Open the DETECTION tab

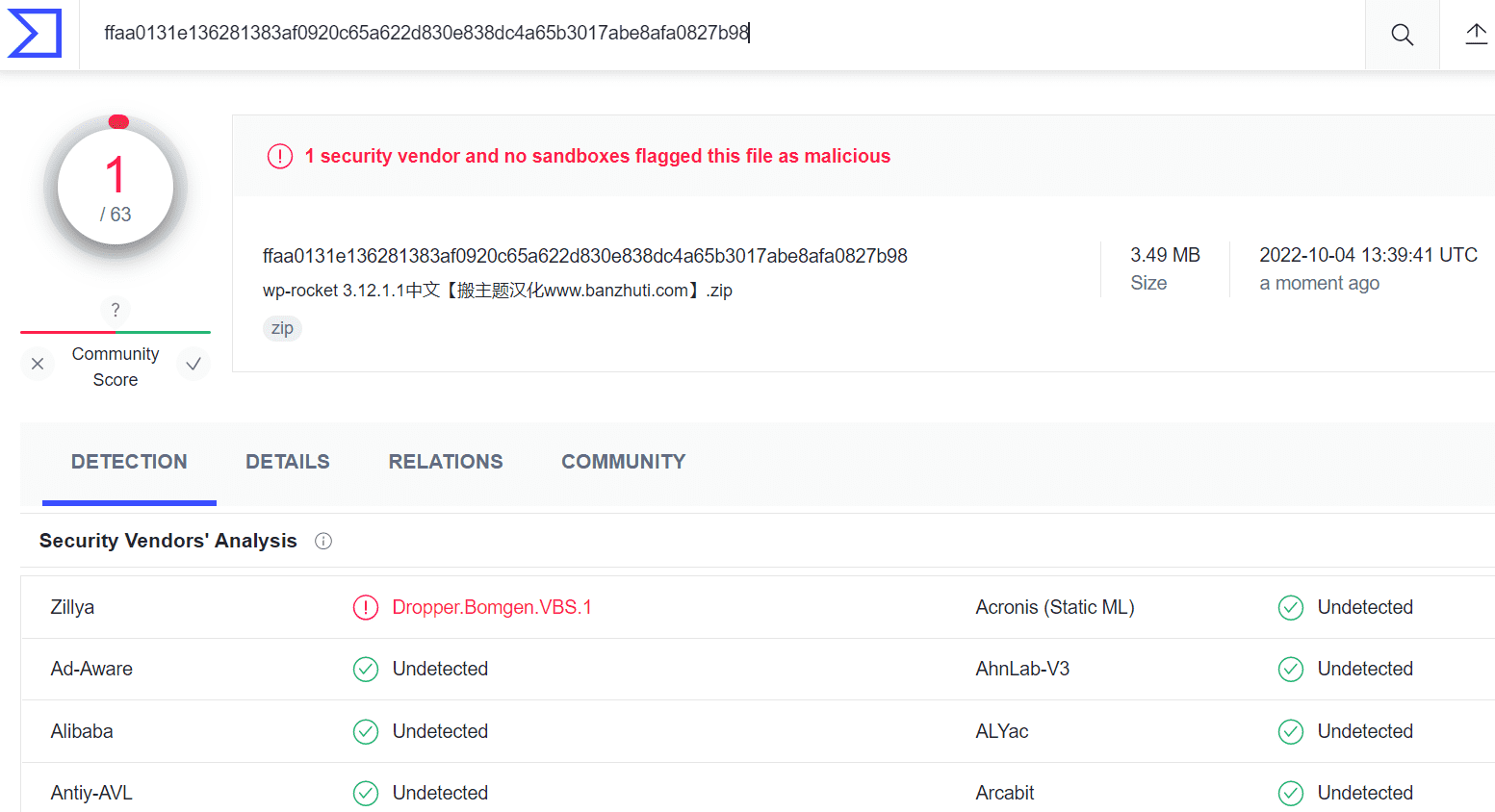click(x=129, y=462)
